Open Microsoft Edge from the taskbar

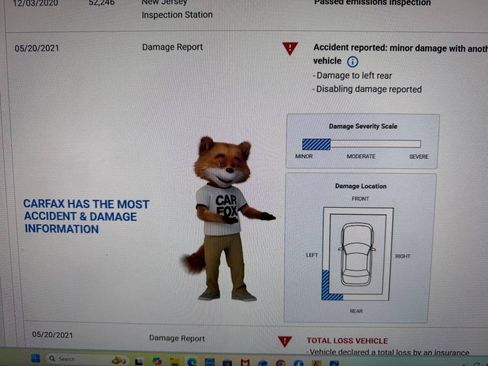[x=192, y=362]
